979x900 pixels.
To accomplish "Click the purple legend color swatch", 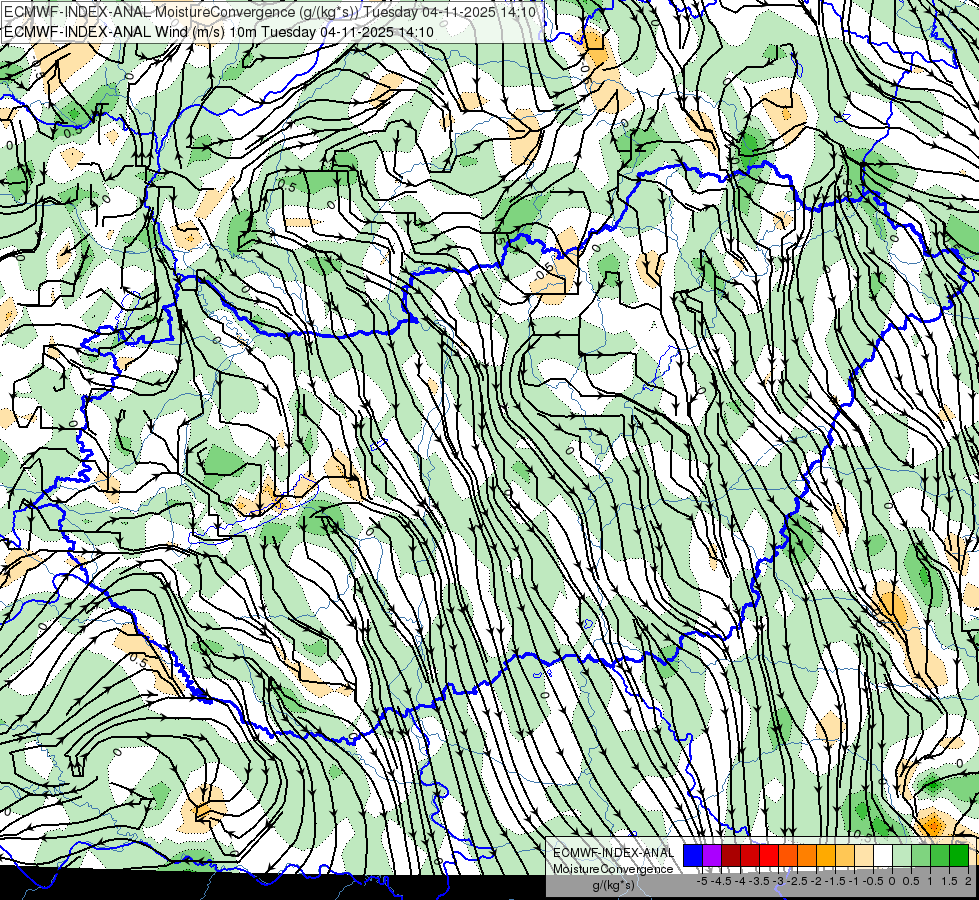I will (712, 855).
